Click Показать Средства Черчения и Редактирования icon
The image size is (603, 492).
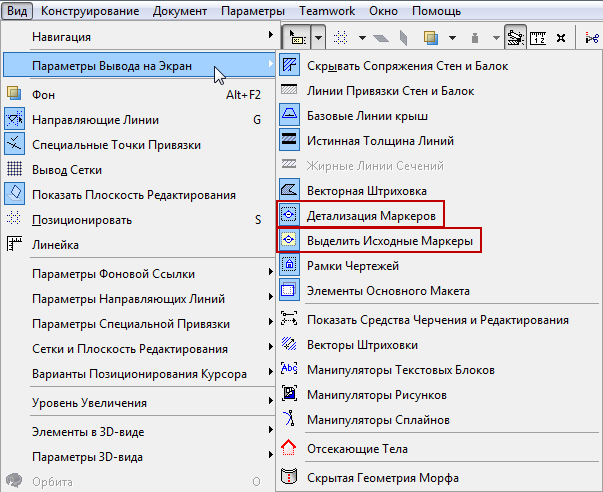point(289,319)
